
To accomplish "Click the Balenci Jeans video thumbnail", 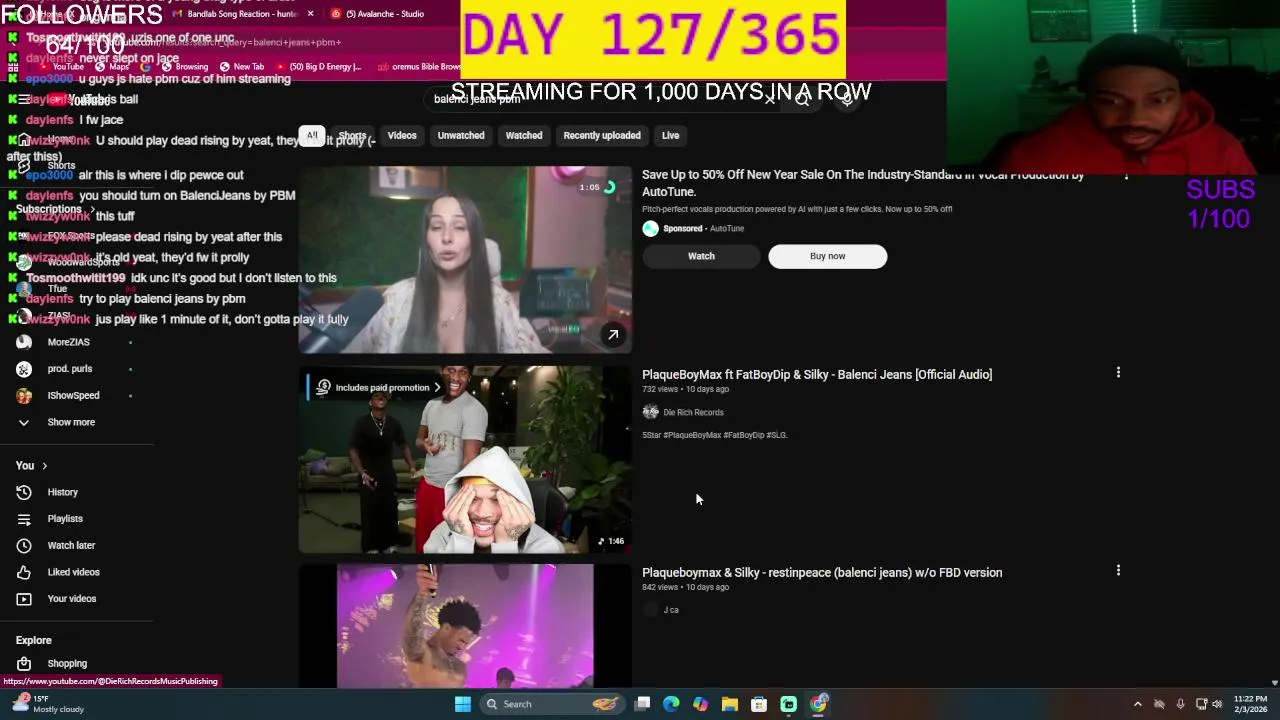I will coord(465,460).
